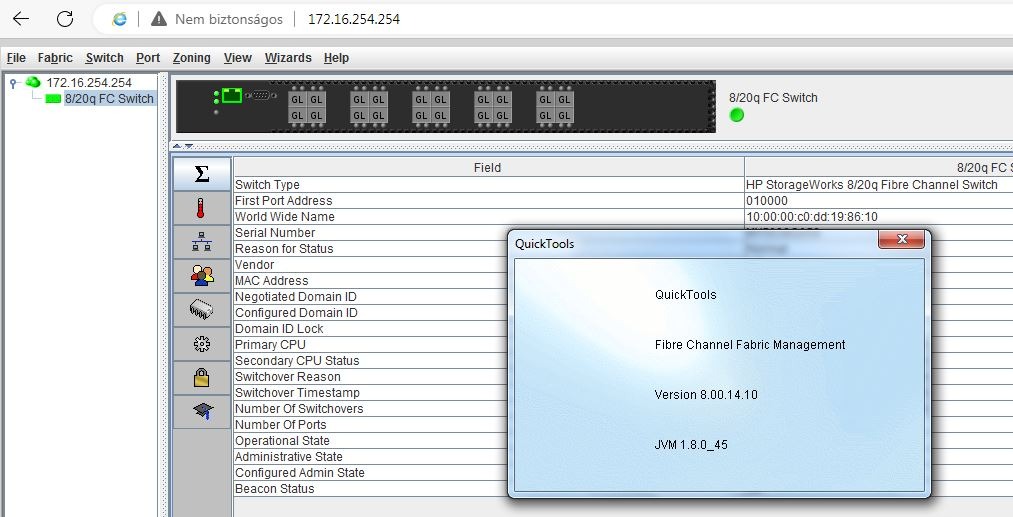Click the 'Switch Type' field row
The image size is (1013, 517).
[x=489, y=185]
